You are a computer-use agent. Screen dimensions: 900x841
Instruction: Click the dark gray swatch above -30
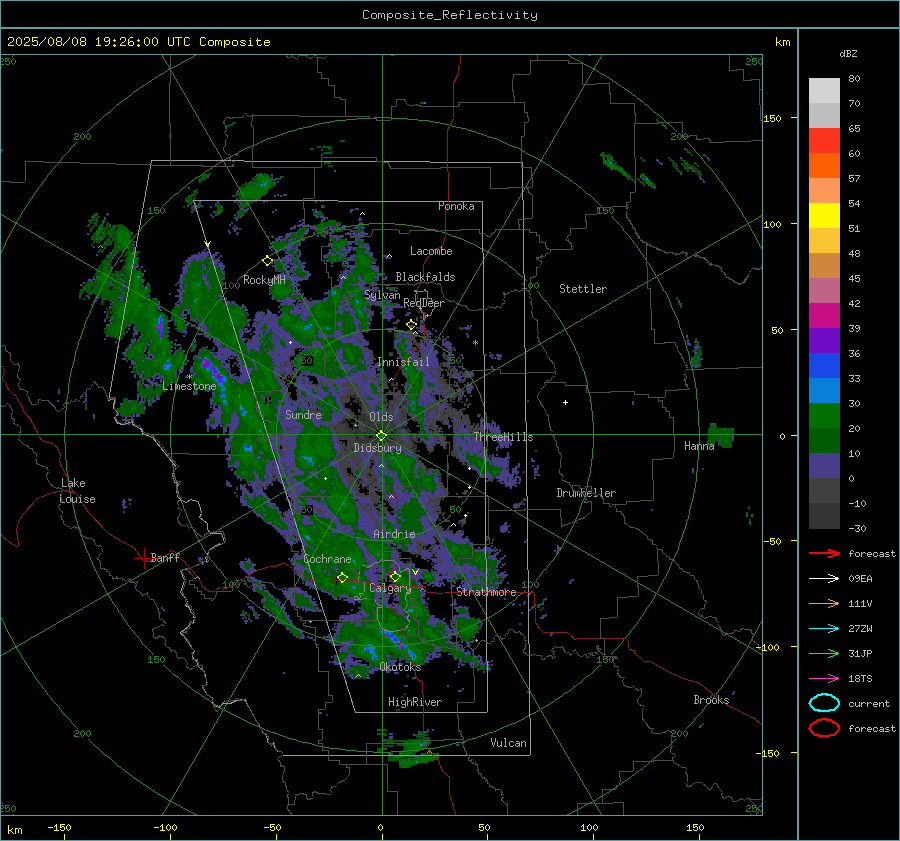[824, 516]
